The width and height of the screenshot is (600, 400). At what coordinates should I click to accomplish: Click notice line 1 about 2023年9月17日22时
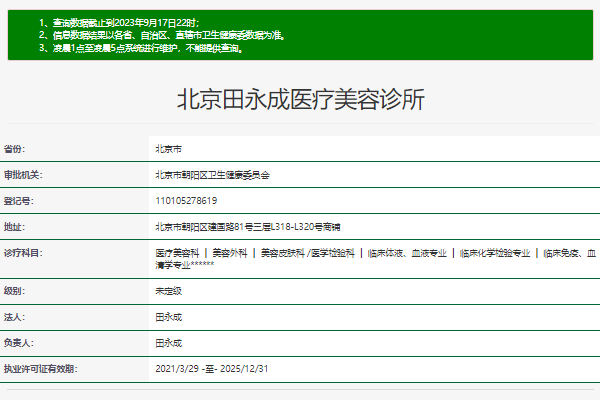point(119,23)
